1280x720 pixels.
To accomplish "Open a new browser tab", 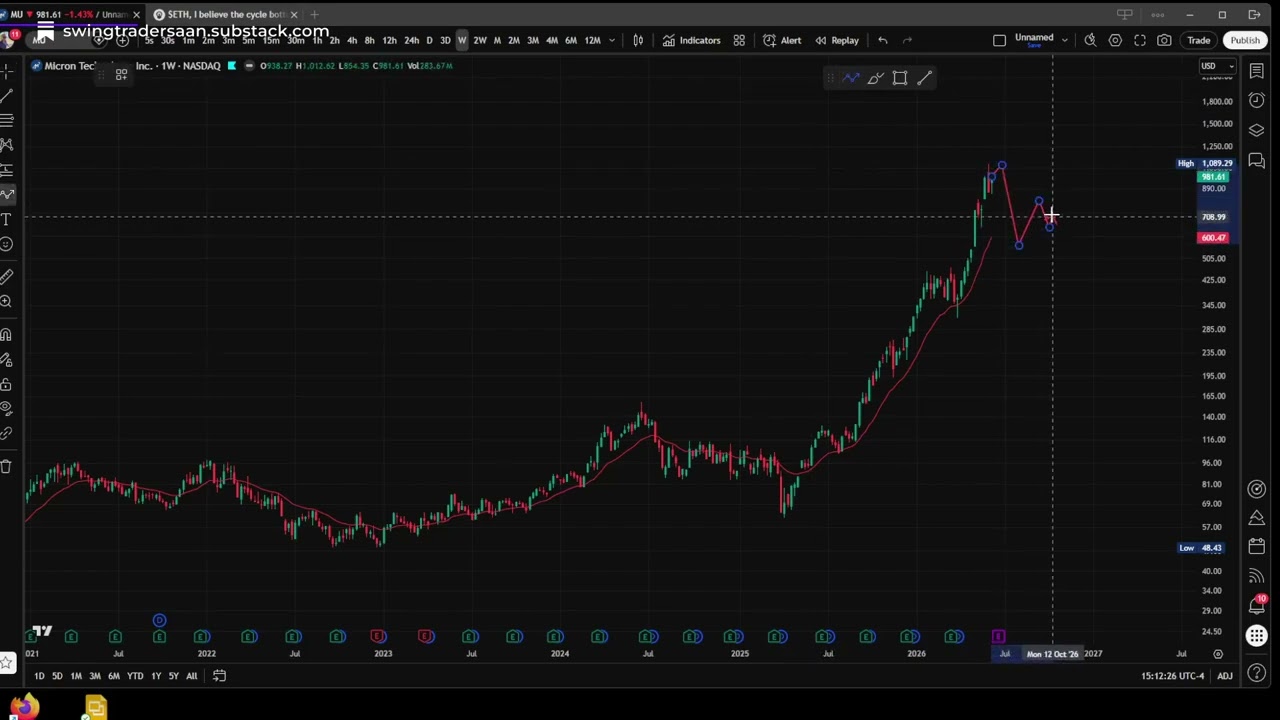I will tap(315, 15).
